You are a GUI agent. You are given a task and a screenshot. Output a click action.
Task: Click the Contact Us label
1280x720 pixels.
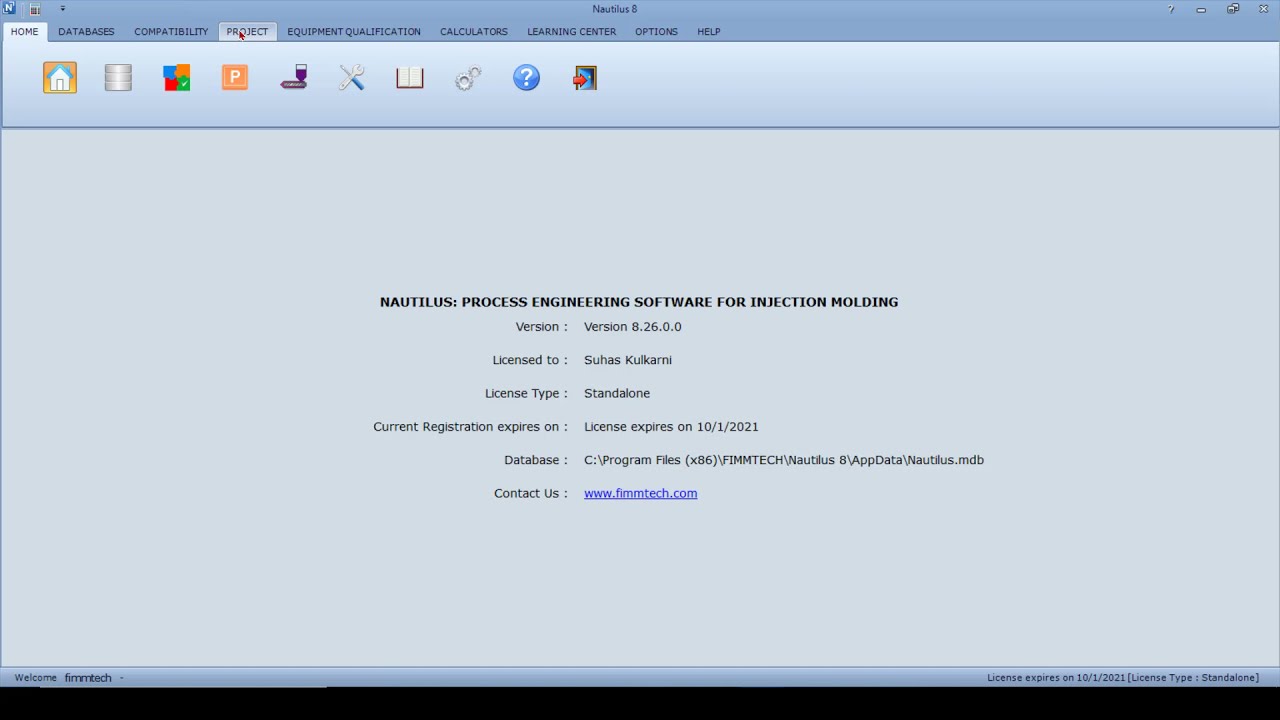(x=530, y=493)
